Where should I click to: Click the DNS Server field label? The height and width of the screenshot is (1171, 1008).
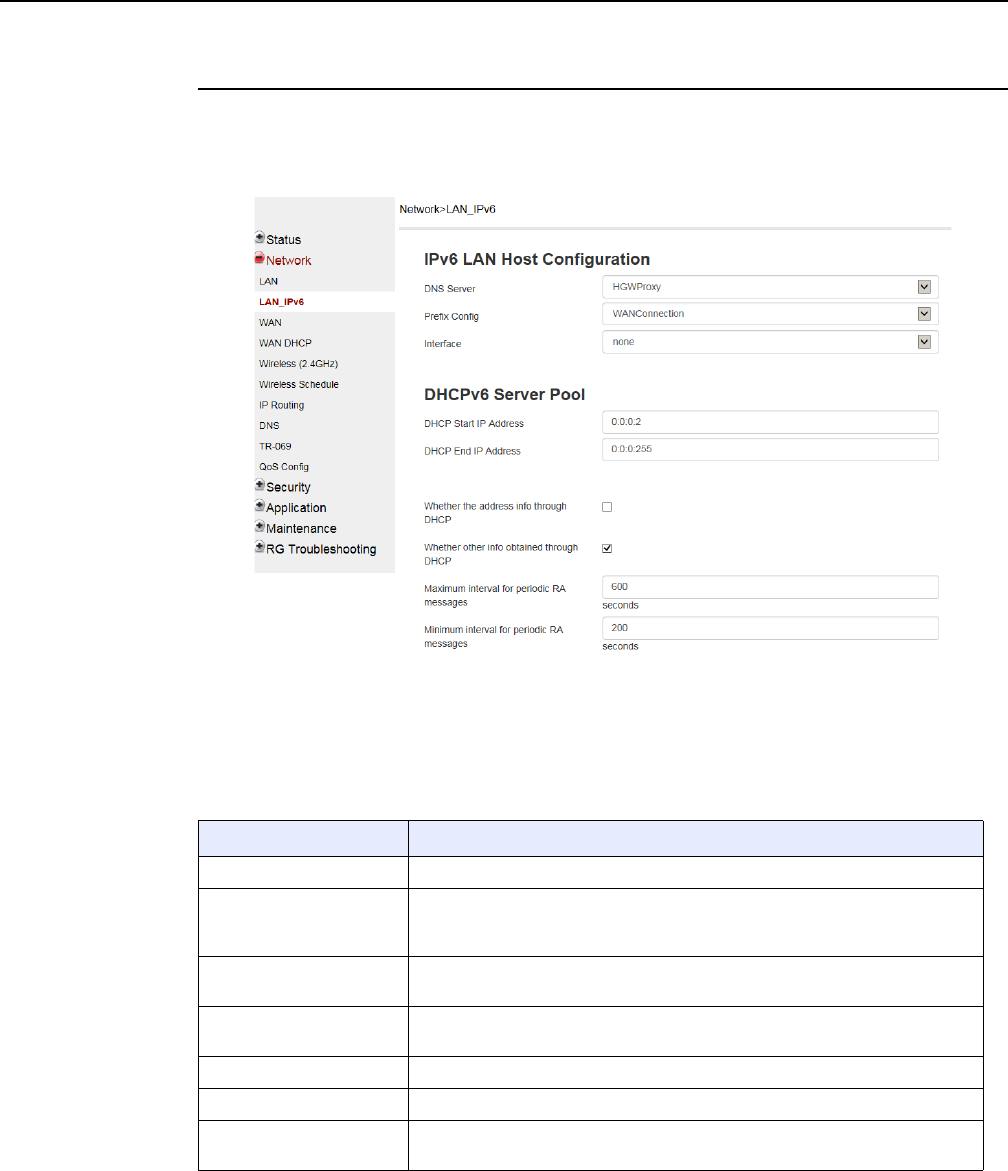[449, 289]
